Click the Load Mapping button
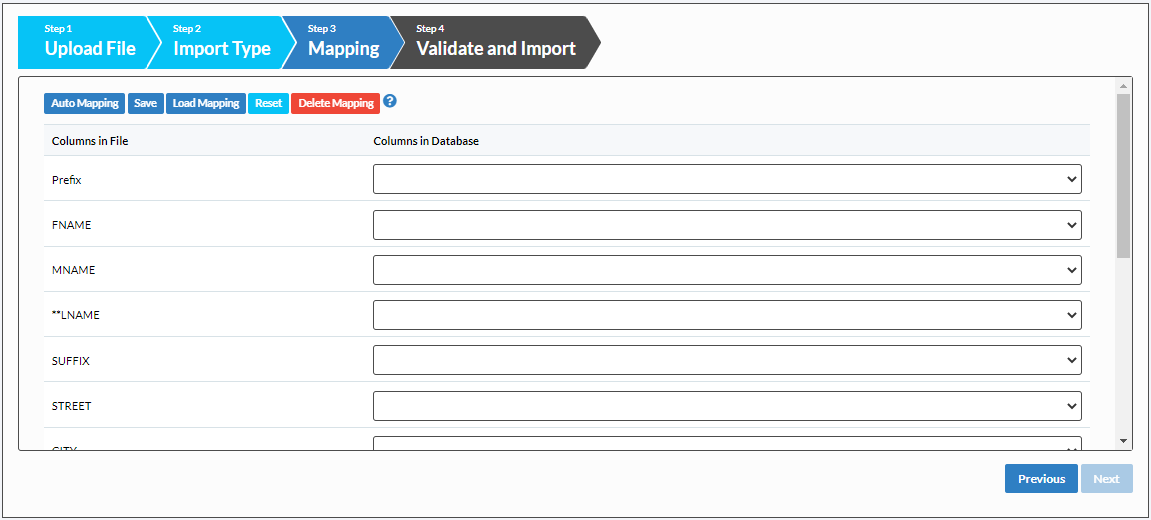The image size is (1151, 520). point(206,103)
